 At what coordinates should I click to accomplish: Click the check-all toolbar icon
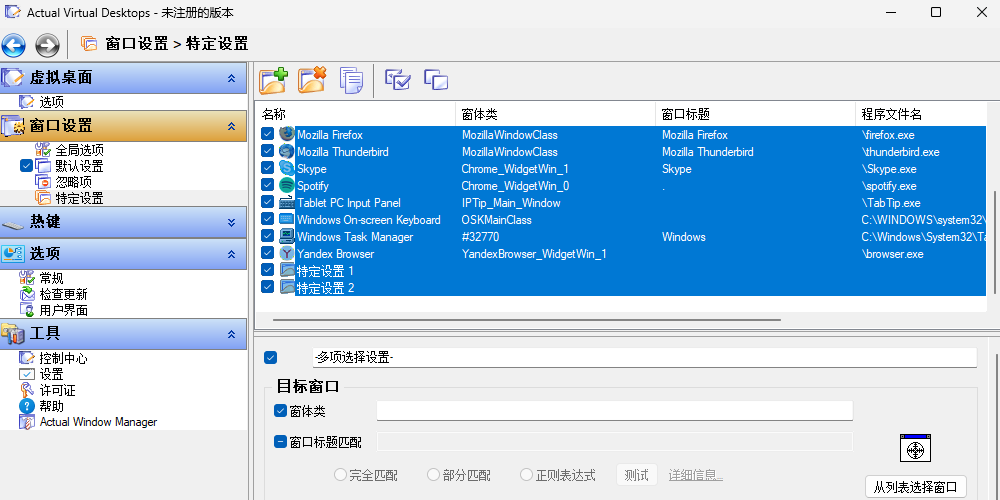click(397, 80)
